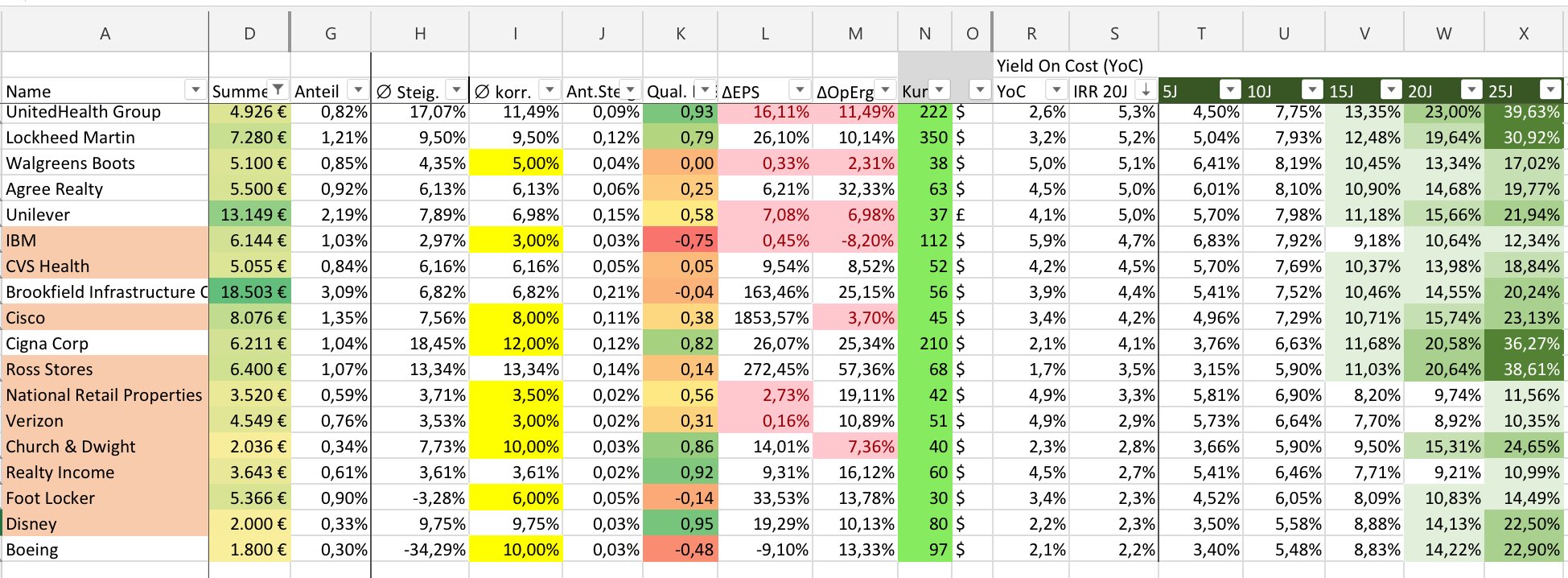Screen dimensions: 1568x578
Task: Expand the ∅ Steig. filter dropdown
Action: (x=456, y=90)
